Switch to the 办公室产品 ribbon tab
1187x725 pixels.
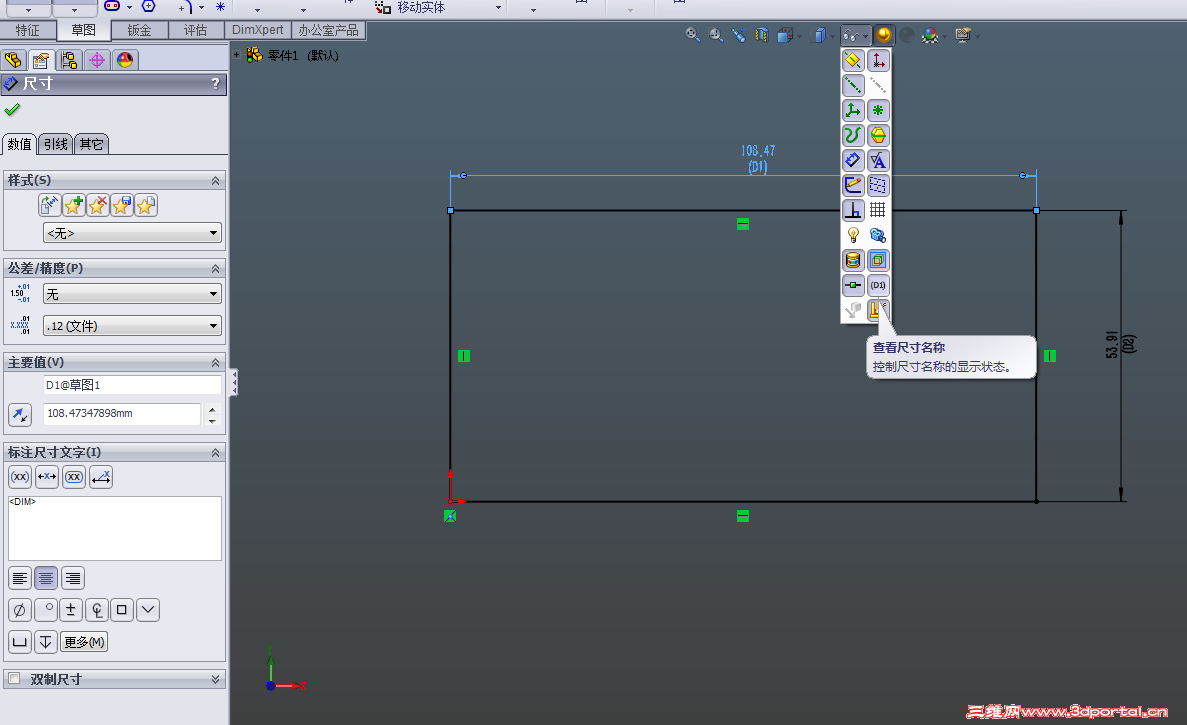(329, 30)
